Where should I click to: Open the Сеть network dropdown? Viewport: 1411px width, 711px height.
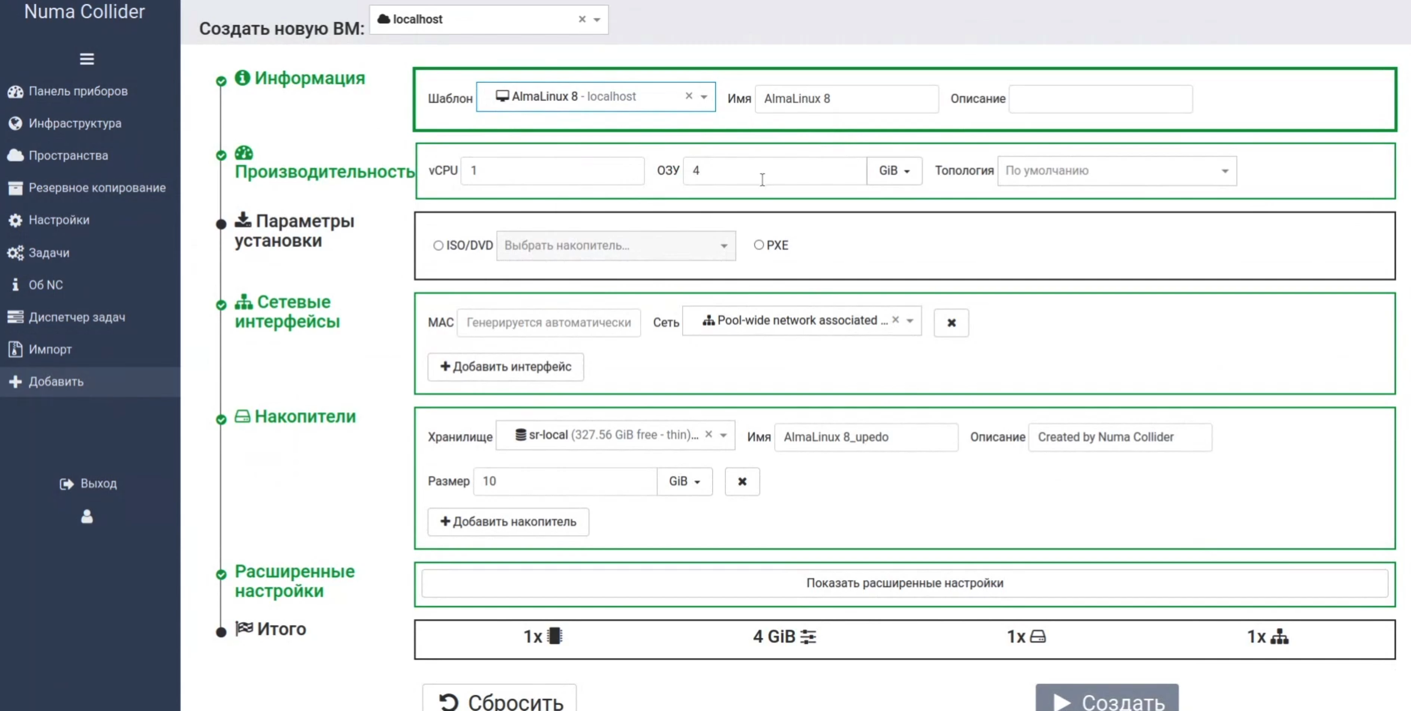(x=910, y=321)
